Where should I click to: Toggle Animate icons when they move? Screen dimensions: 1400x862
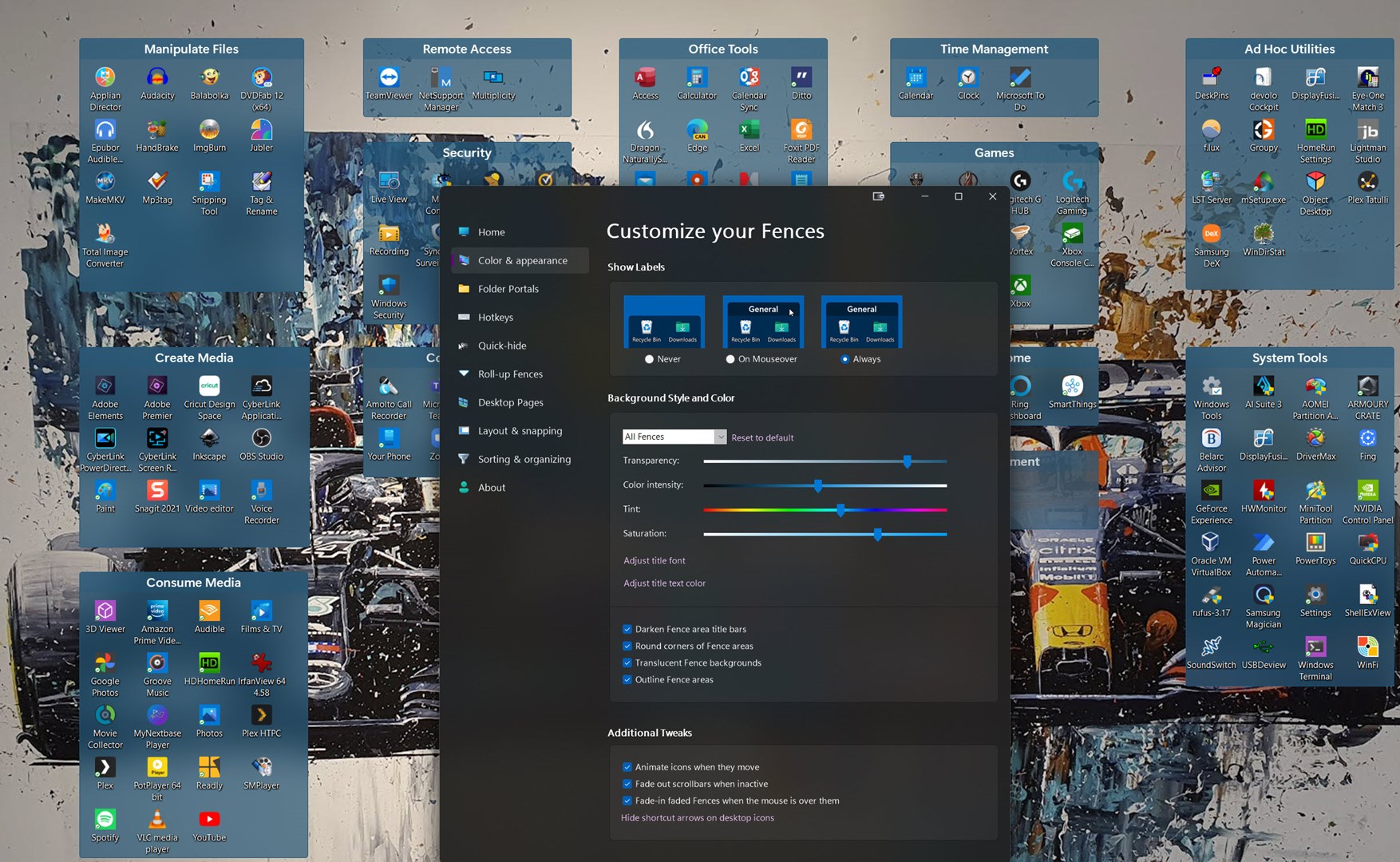(627, 767)
